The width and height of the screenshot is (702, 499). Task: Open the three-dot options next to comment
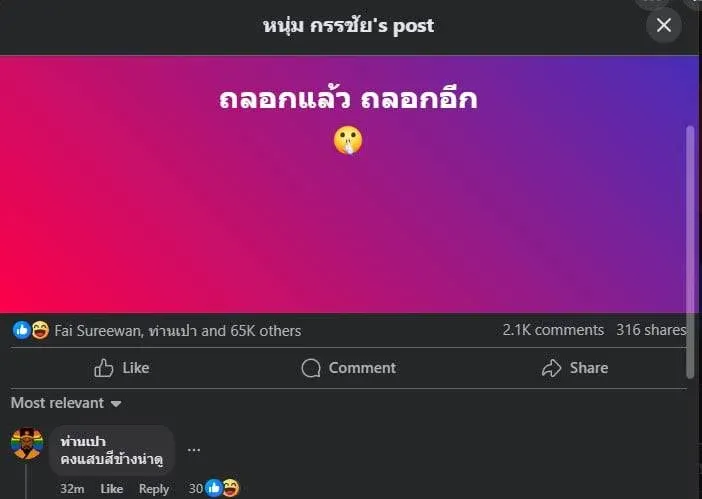click(x=194, y=450)
